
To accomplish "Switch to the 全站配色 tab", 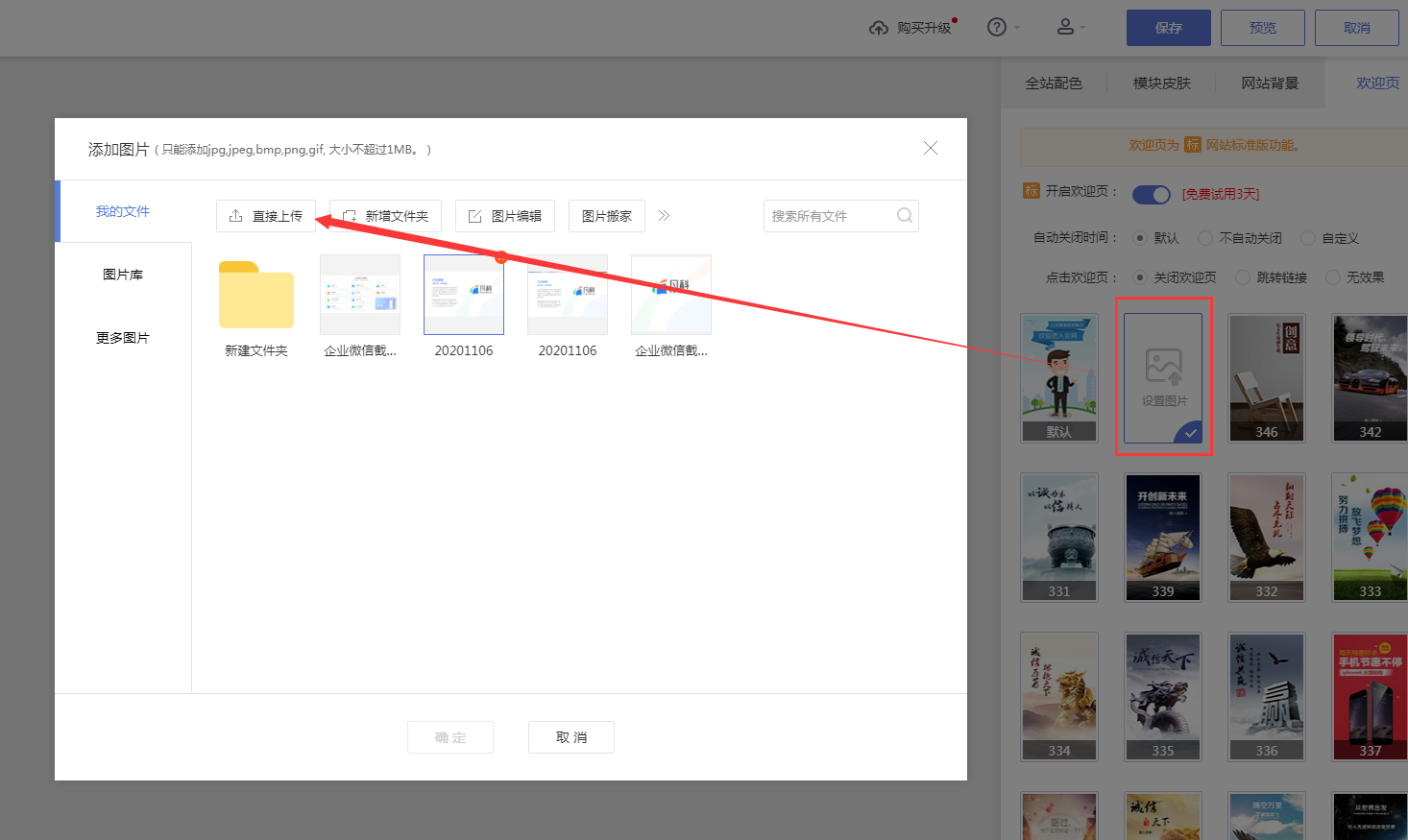I will coord(1054,84).
